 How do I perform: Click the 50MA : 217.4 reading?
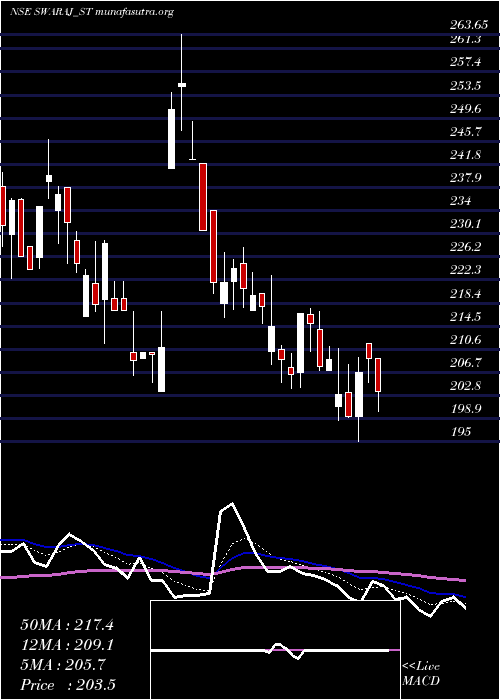[x=67, y=625]
